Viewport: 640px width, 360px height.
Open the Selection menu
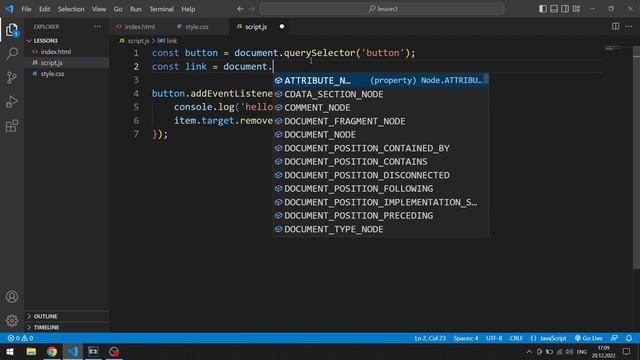[x=71, y=9]
